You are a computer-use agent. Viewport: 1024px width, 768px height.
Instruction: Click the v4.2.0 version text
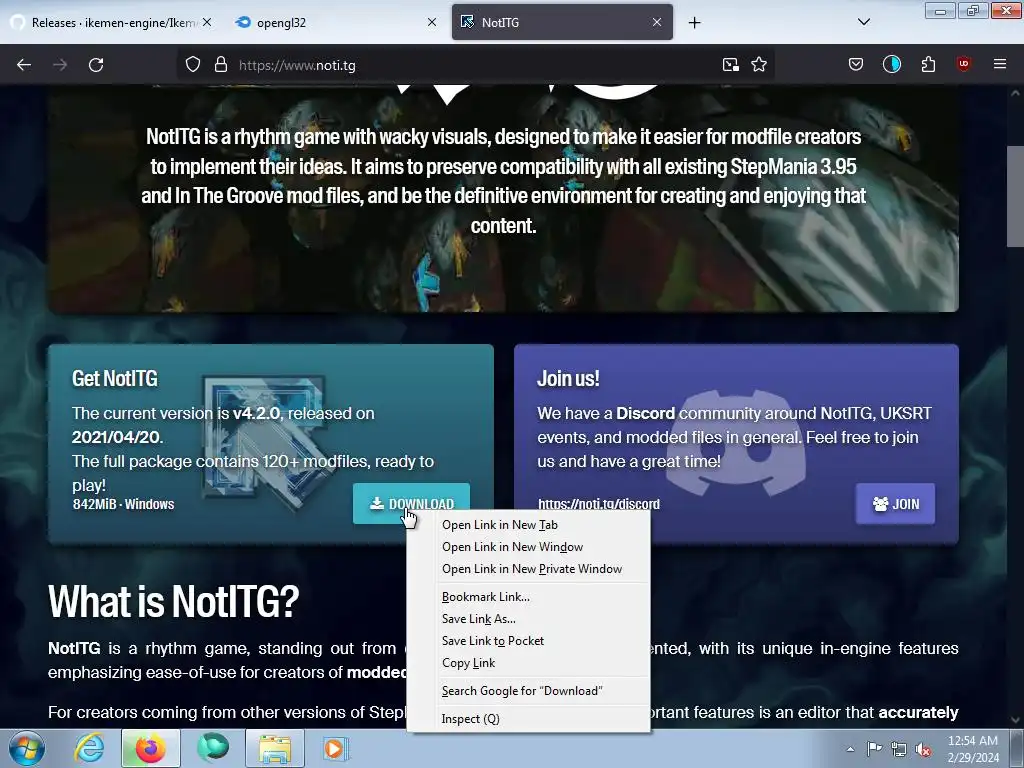[x=256, y=413]
